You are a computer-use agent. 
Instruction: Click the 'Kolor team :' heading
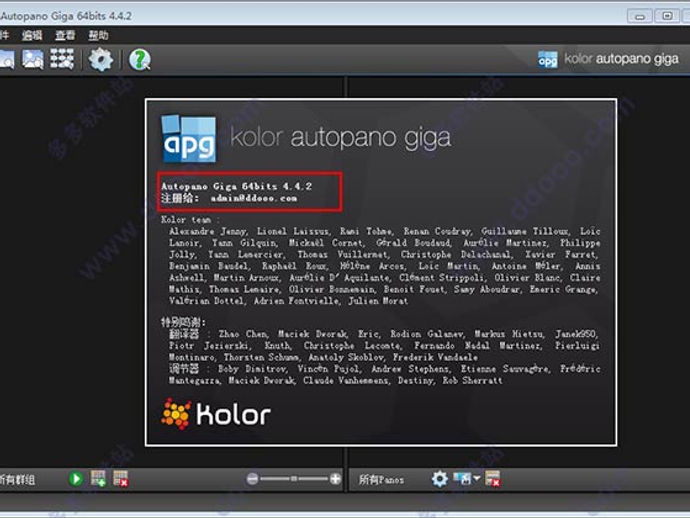[190, 219]
